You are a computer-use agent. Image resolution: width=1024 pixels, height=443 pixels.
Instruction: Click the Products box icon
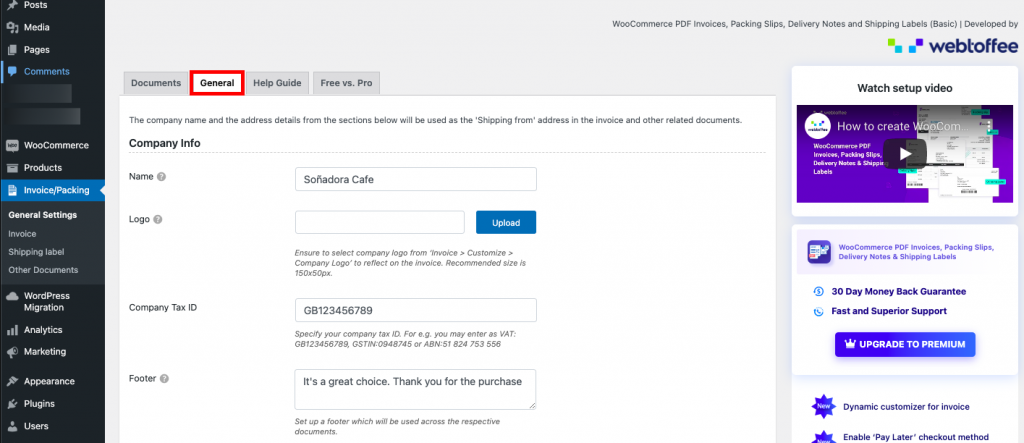(x=12, y=168)
